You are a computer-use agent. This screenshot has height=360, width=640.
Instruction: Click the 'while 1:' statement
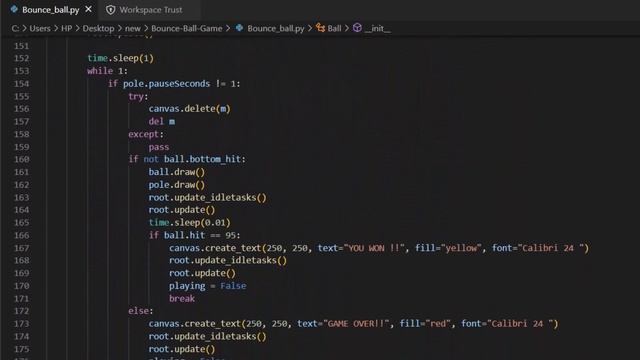[107, 71]
